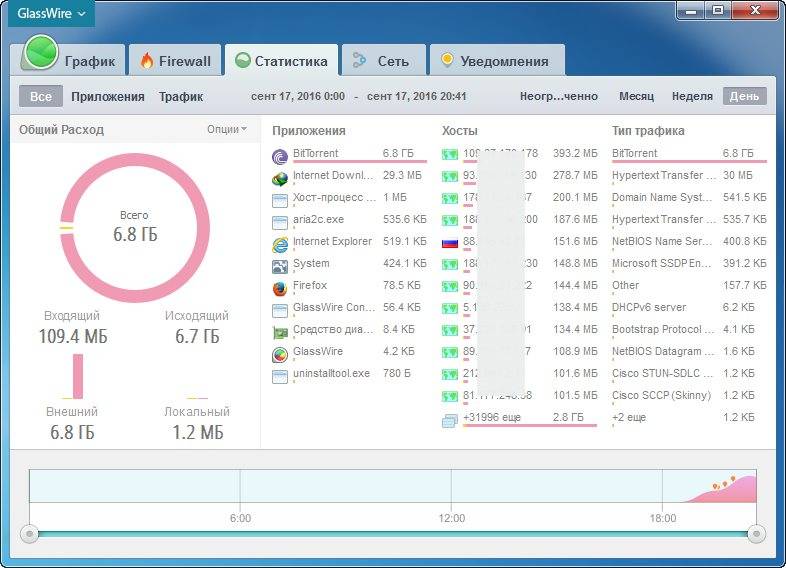
Task: Click host icon next to 138.4 МБ
Action: point(450,309)
